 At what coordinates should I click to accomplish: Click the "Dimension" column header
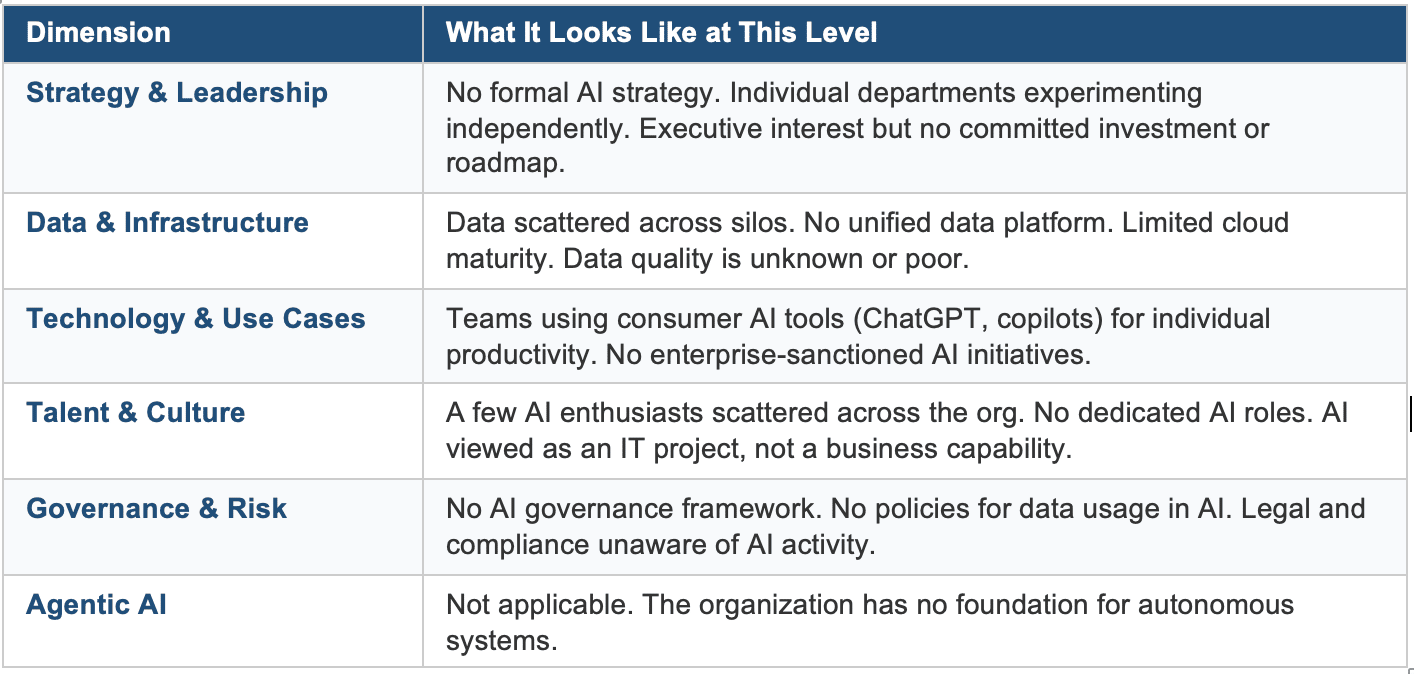[x=98, y=32]
